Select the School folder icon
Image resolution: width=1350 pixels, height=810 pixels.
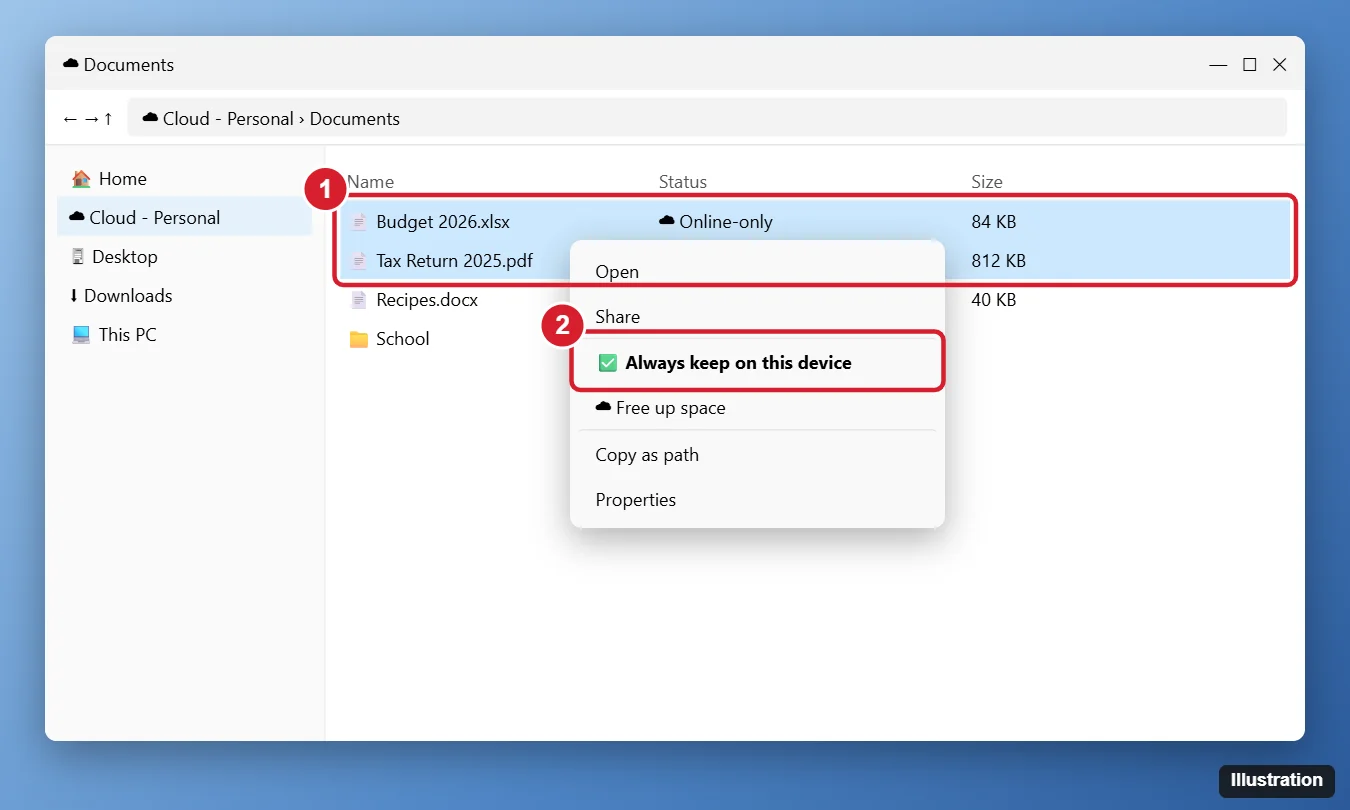pyautogui.click(x=359, y=339)
